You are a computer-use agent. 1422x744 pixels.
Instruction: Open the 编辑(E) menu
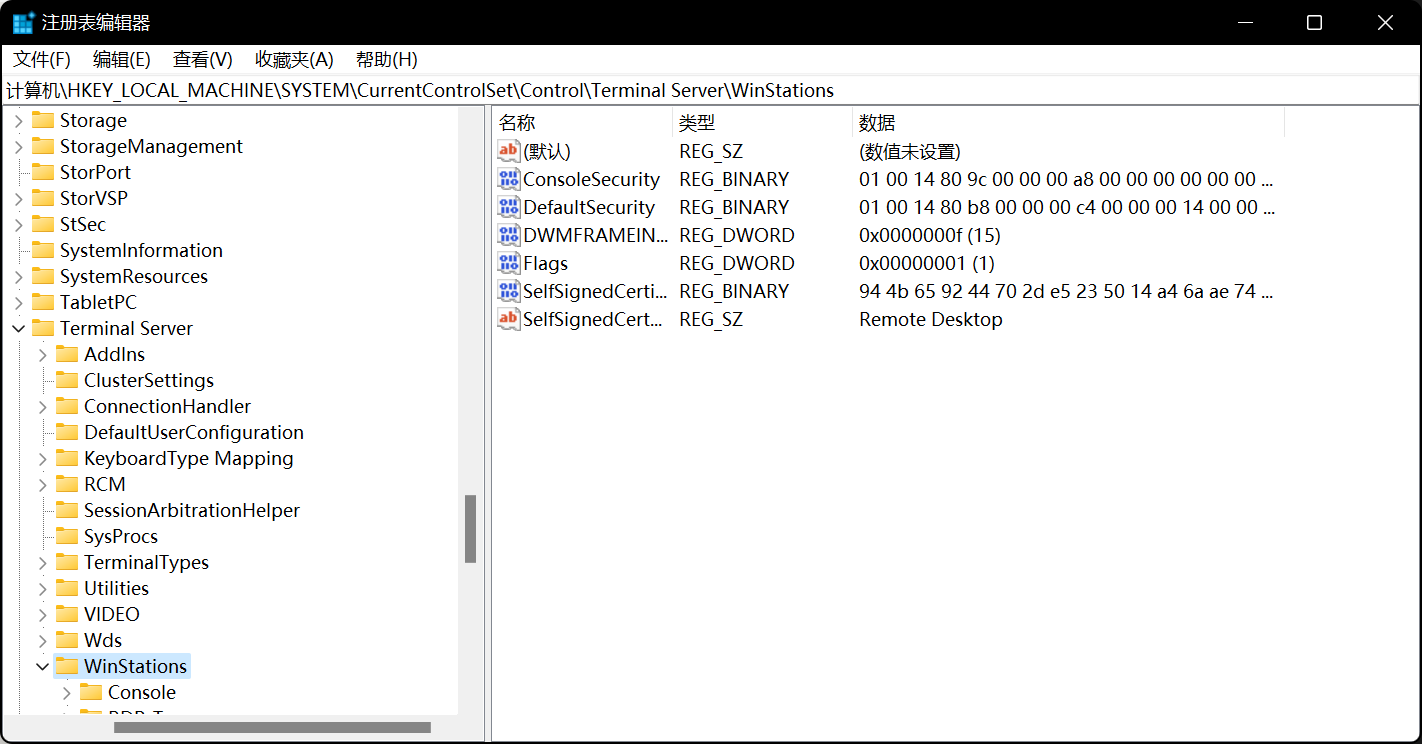tap(122, 59)
